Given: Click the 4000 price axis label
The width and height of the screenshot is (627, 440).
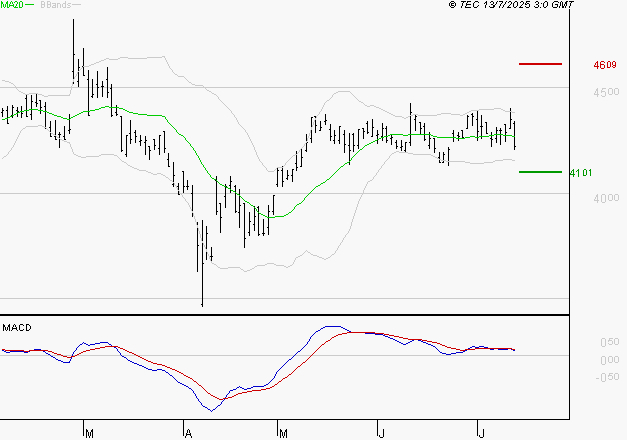Looking at the screenshot, I should (x=606, y=198).
